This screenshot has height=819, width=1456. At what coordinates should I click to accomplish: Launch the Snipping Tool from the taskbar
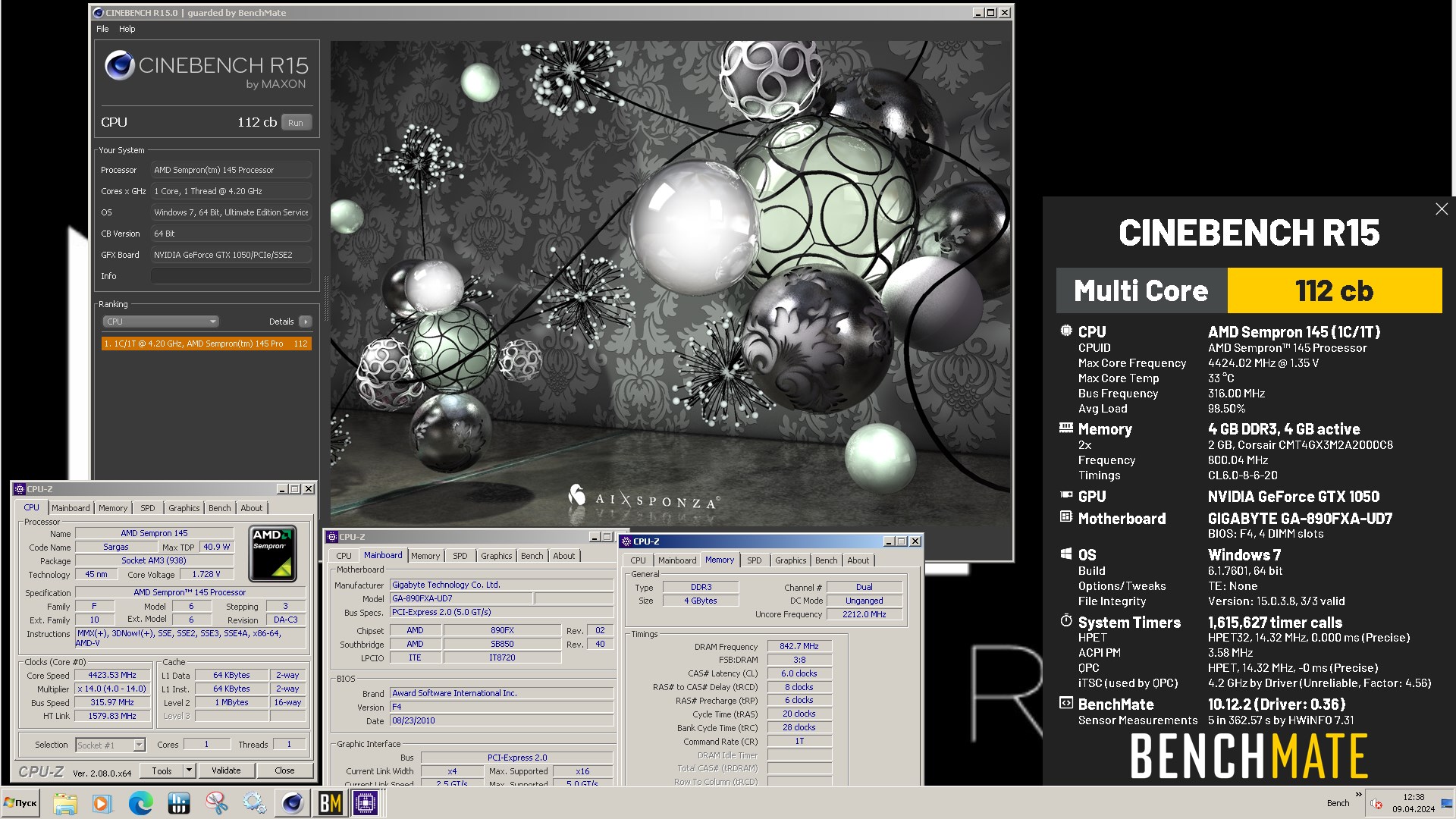pos(216,803)
